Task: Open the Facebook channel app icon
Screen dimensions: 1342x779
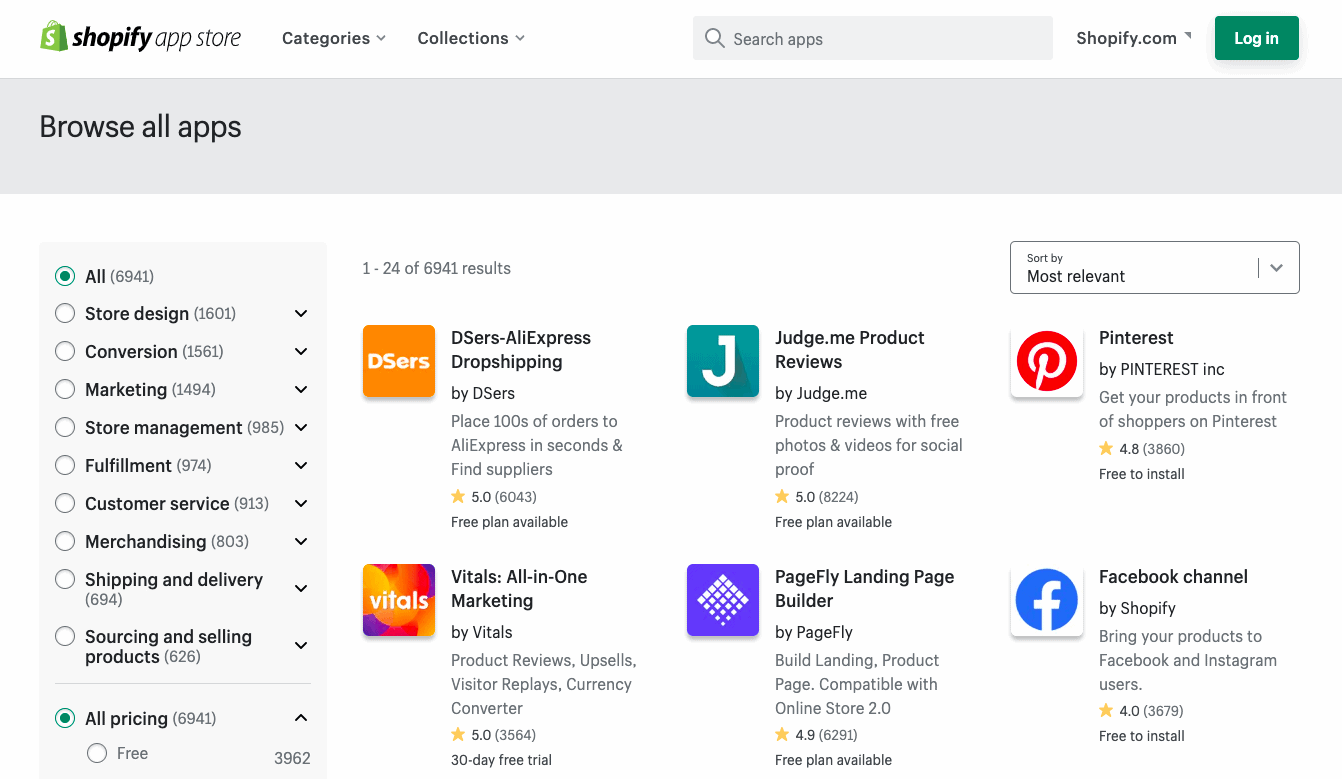Action: pyautogui.click(x=1046, y=600)
